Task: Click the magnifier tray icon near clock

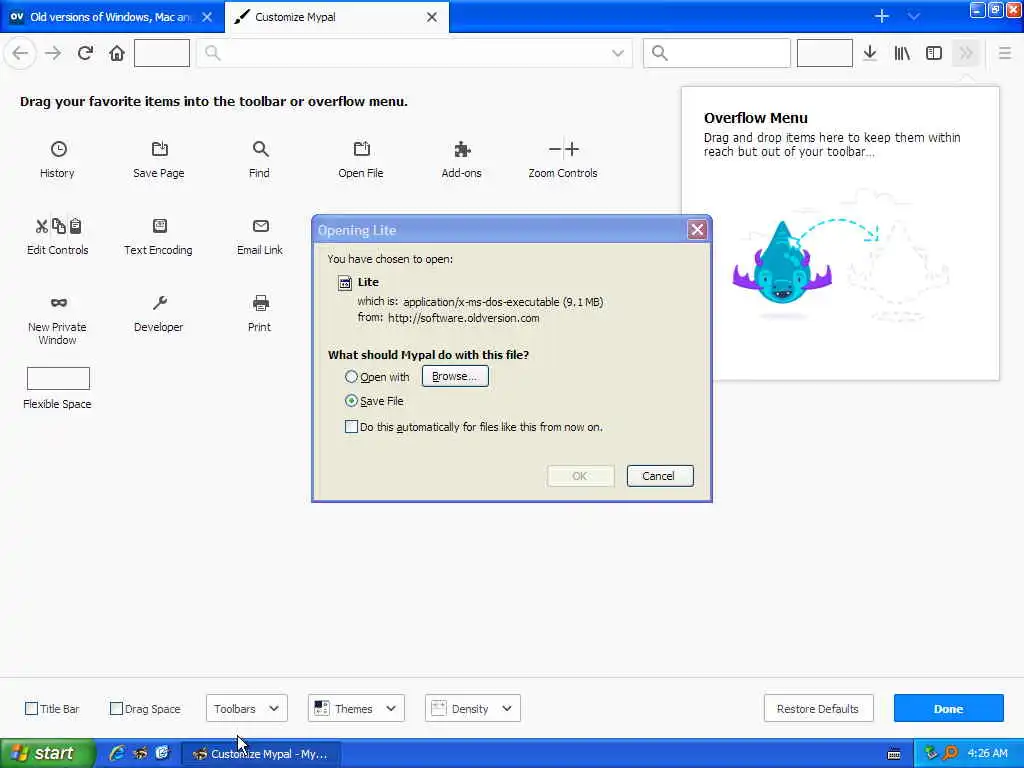Action: coord(950,754)
